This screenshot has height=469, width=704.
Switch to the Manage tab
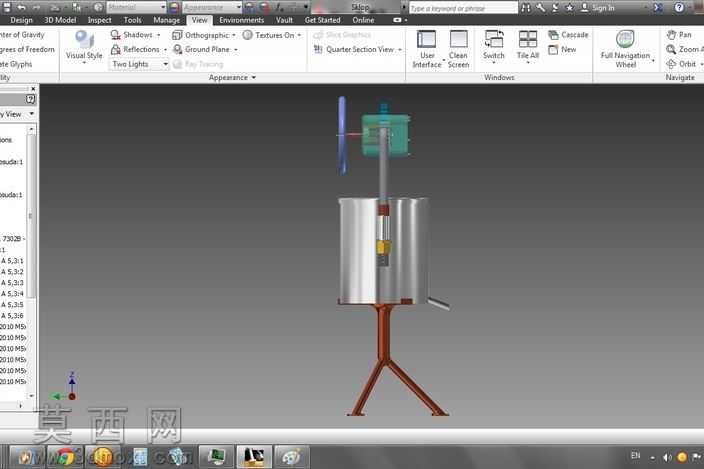pos(166,20)
